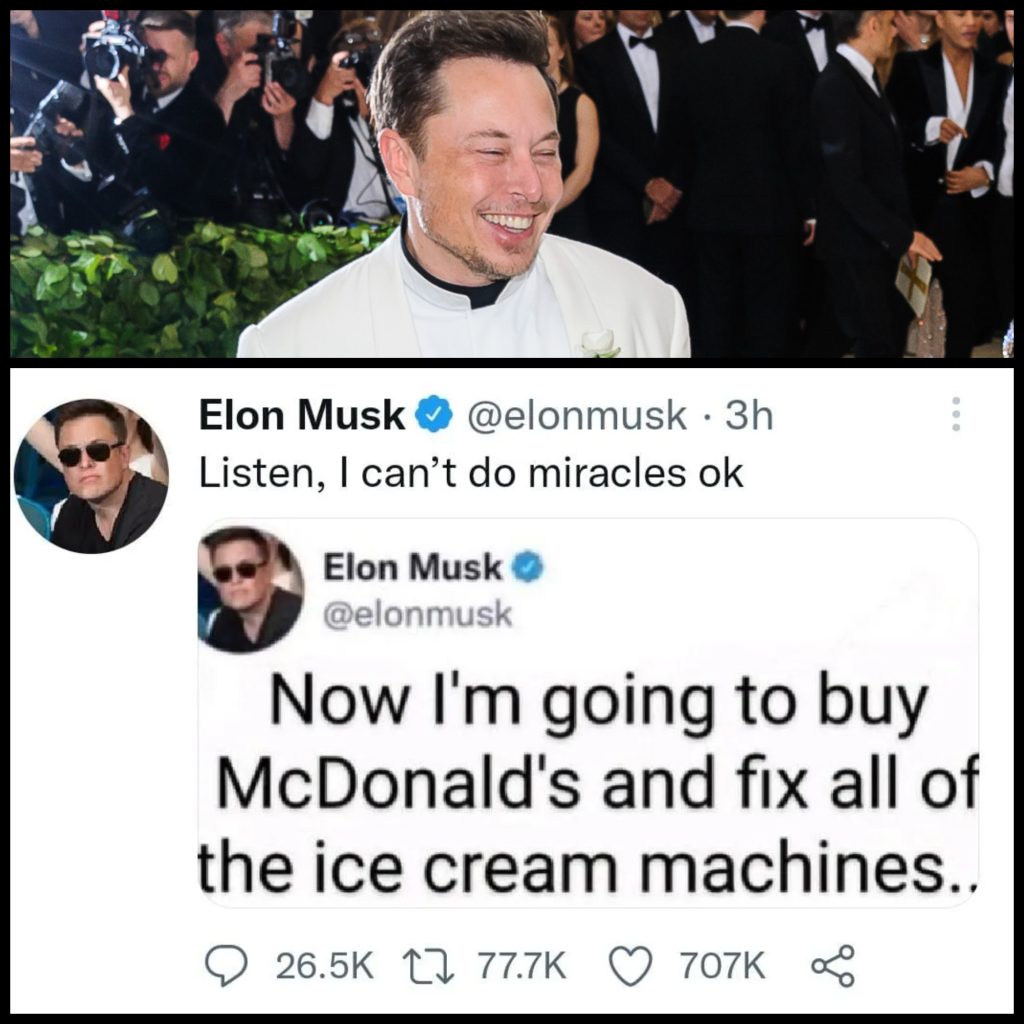Screen dimensions: 1024x1024
Task: Click the blue verified badge beside 3h tweet
Action: pyautogui.click(x=435, y=415)
